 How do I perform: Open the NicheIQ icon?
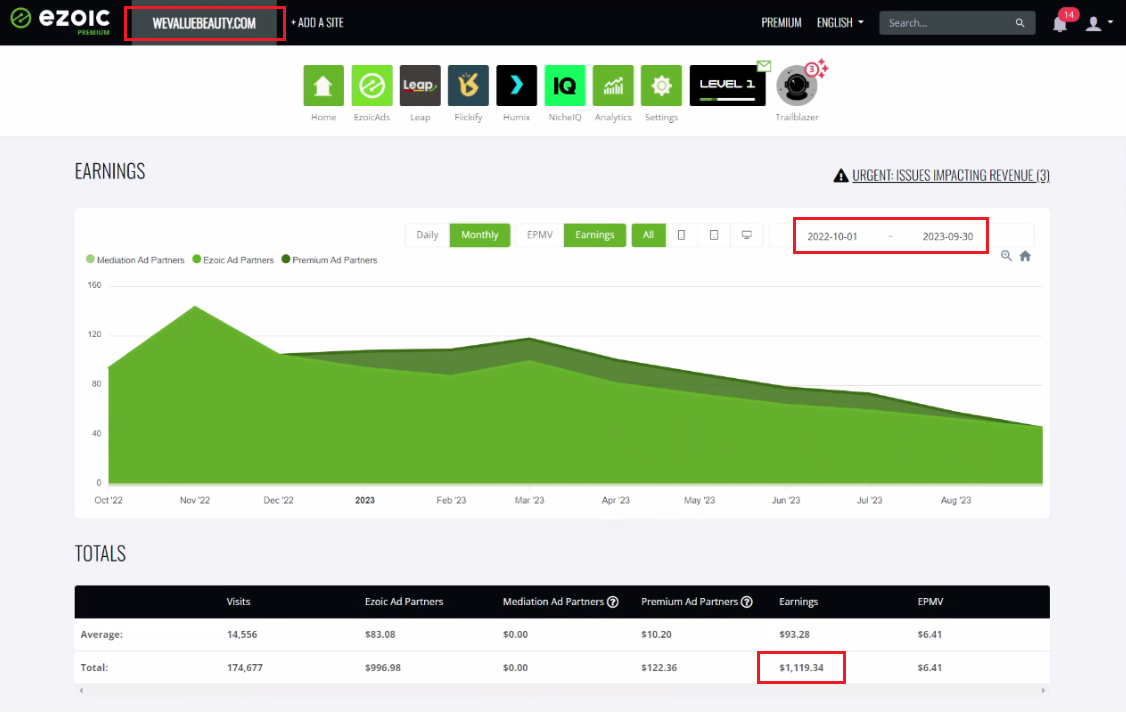click(x=564, y=85)
